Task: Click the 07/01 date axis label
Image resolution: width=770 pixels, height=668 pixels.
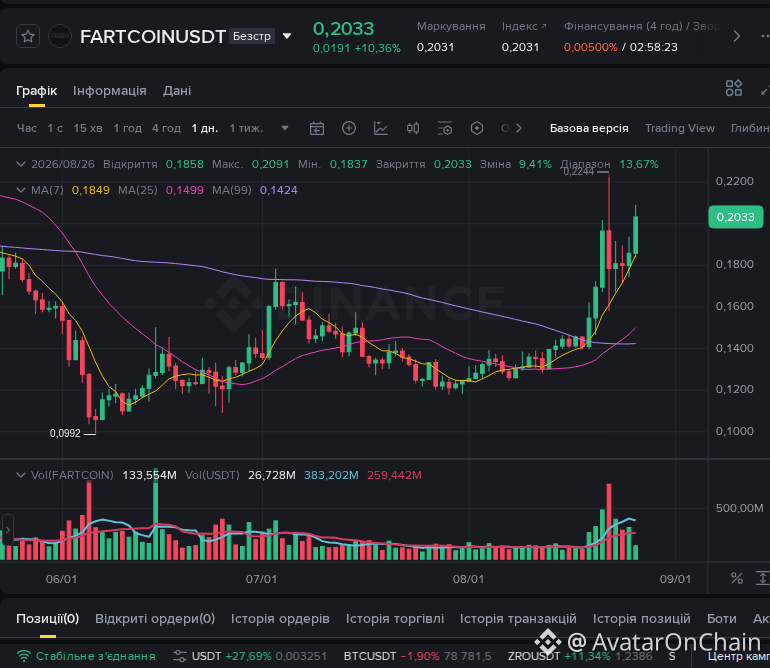Action: (x=261, y=579)
